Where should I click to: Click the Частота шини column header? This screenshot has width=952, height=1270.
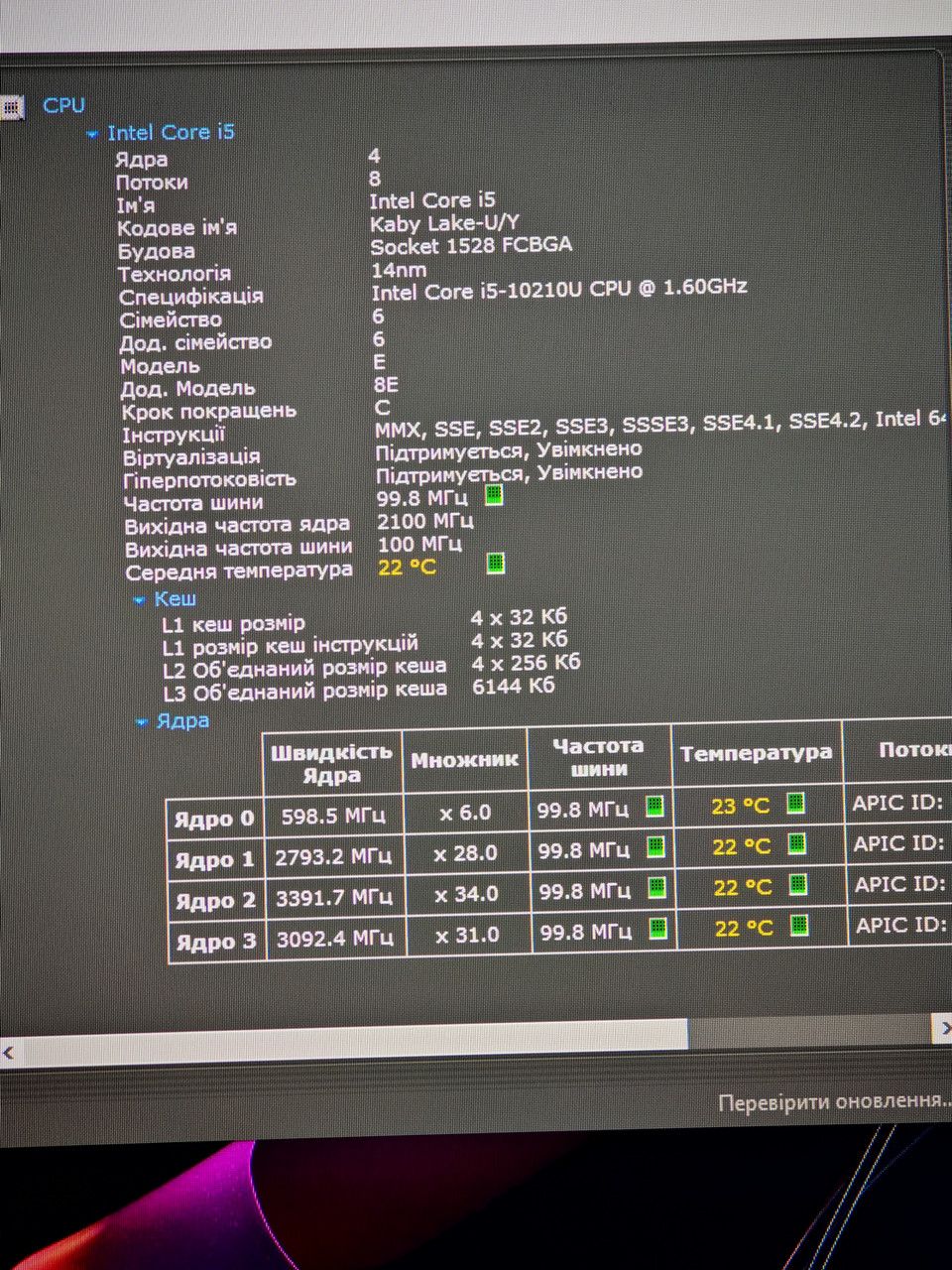598,757
